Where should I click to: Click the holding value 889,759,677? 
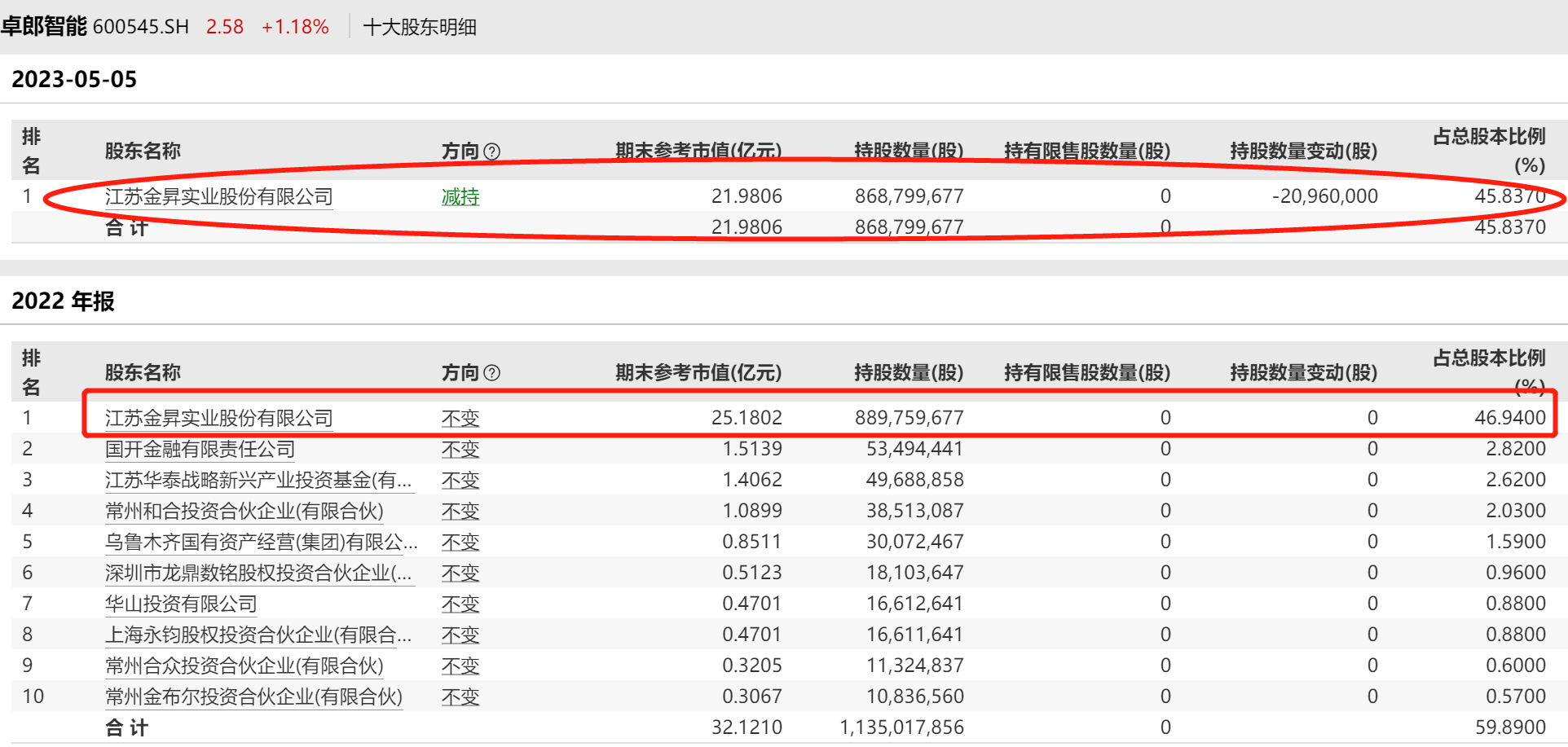[x=910, y=418]
